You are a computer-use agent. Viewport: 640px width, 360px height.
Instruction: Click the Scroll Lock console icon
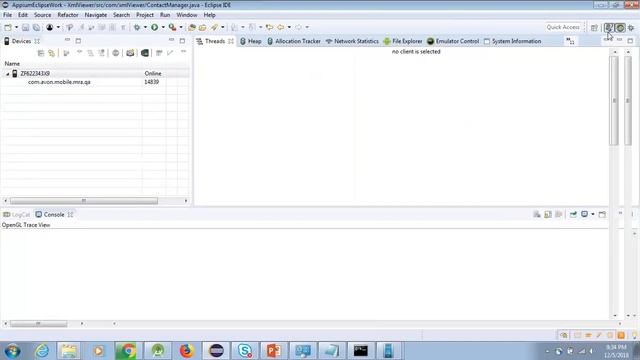coord(548,214)
